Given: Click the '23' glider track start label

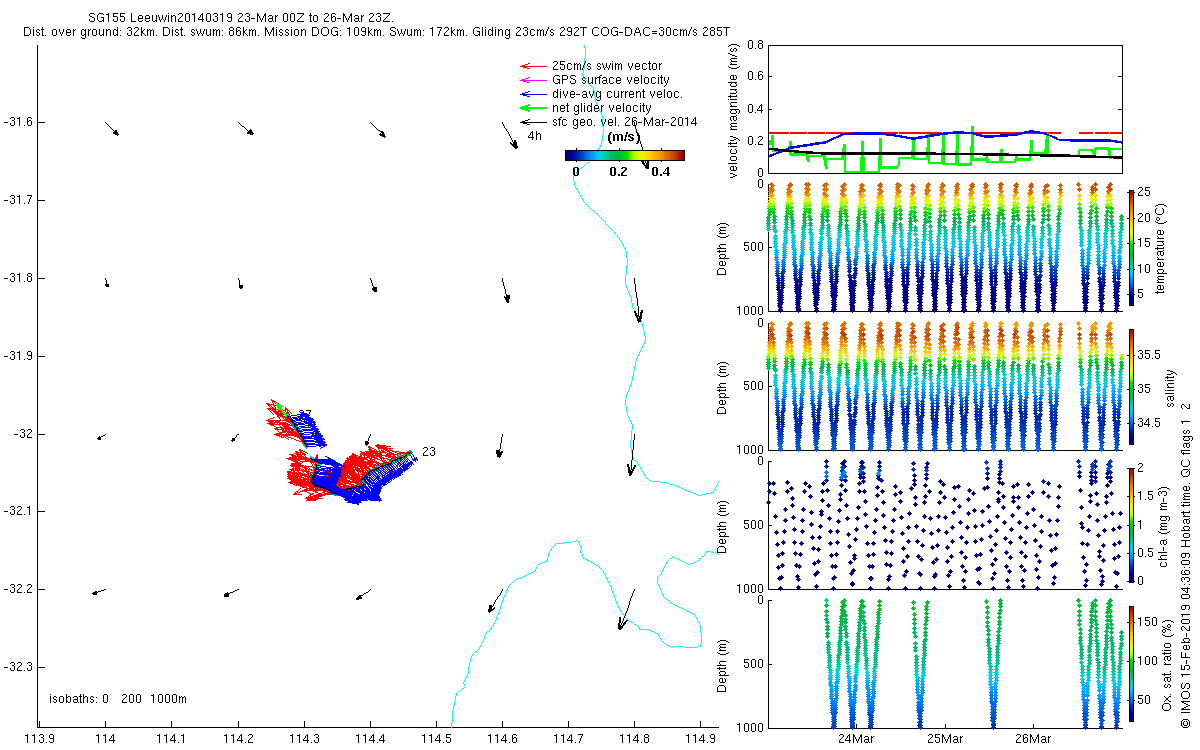Looking at the screenshot, I should (429, 452).
